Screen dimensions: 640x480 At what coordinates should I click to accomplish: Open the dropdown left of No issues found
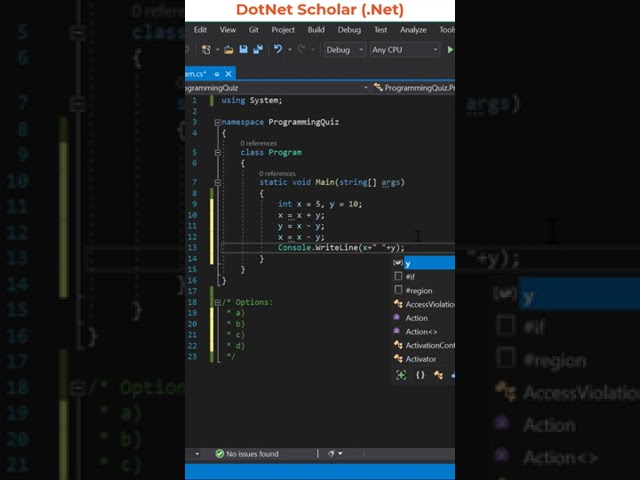pos(197,453)
